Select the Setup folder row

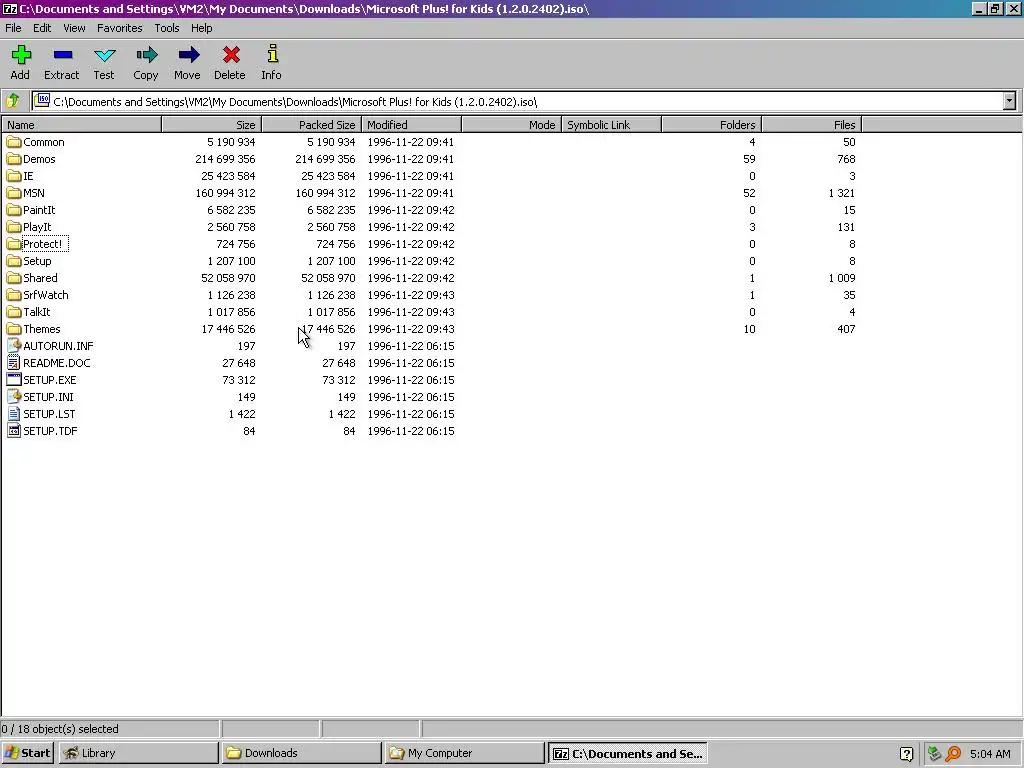click(x=431, y=261)
